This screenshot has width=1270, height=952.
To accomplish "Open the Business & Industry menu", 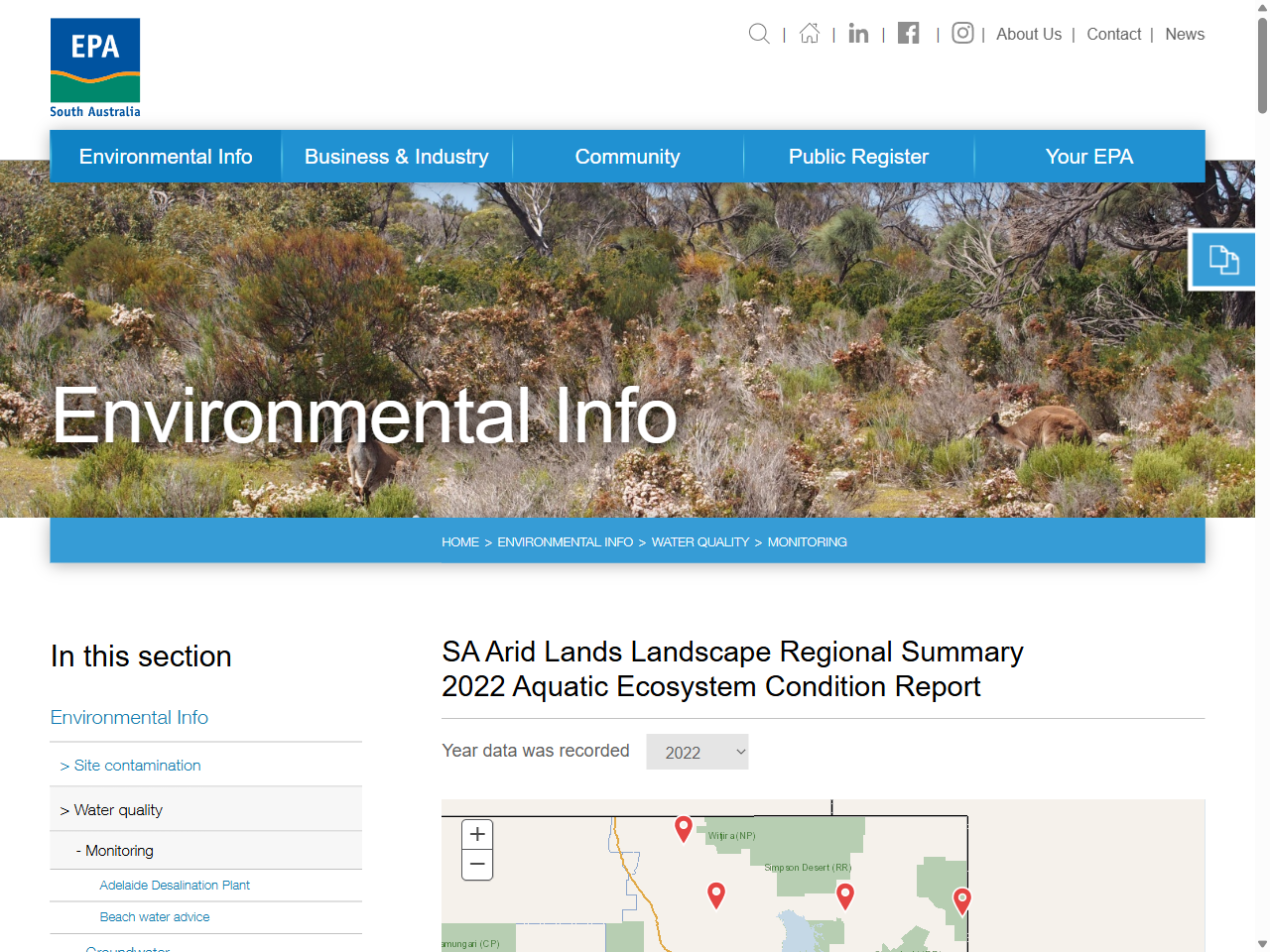I will (396, 156).
